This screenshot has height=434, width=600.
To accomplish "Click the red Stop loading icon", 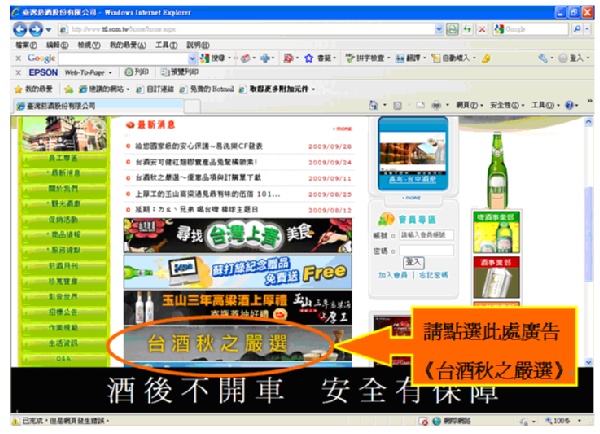I will click(484, 29).
